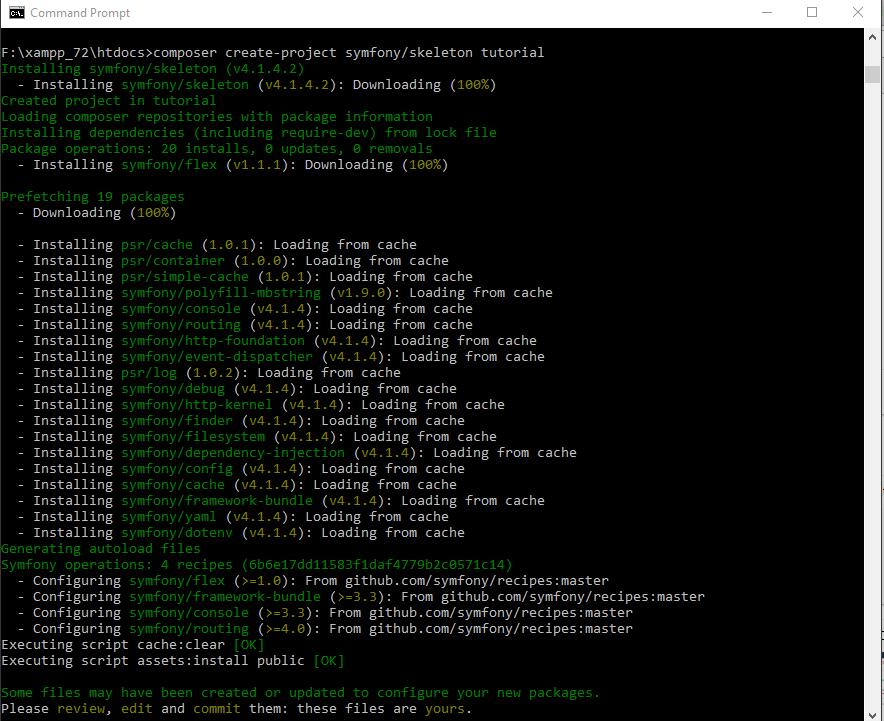Click 'symfony/finder' package name

[176, 421]
